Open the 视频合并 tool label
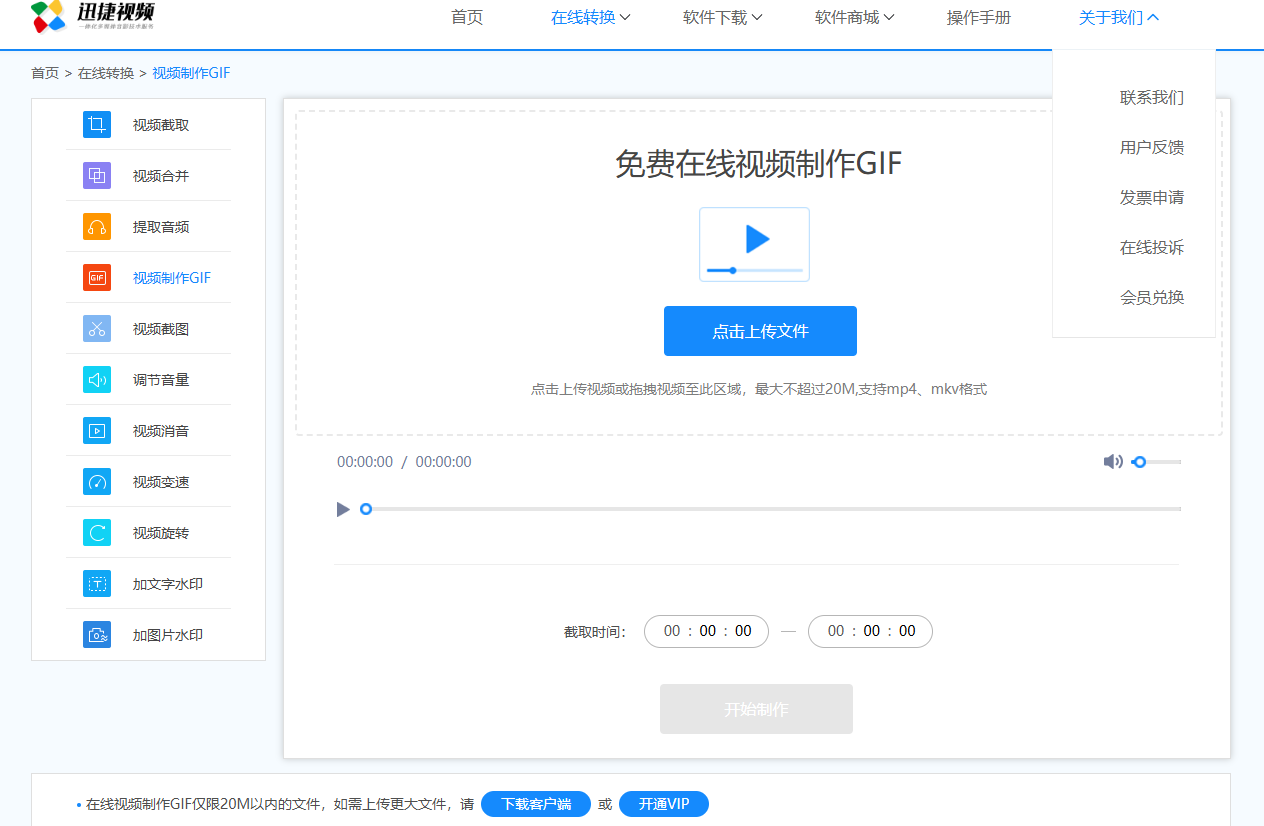 coord(161,176)
